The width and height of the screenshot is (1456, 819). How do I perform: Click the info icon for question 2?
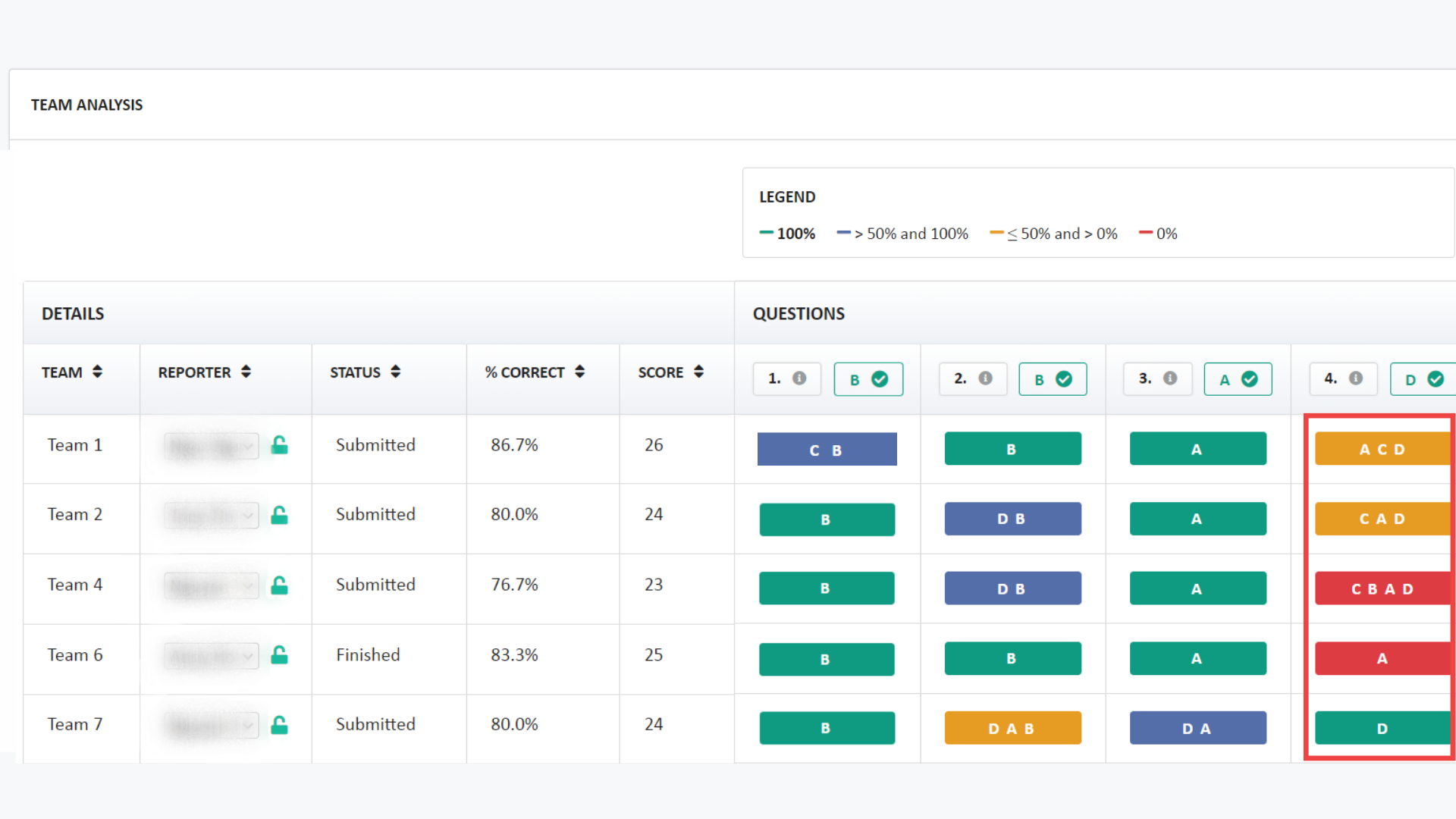(986, 379)
